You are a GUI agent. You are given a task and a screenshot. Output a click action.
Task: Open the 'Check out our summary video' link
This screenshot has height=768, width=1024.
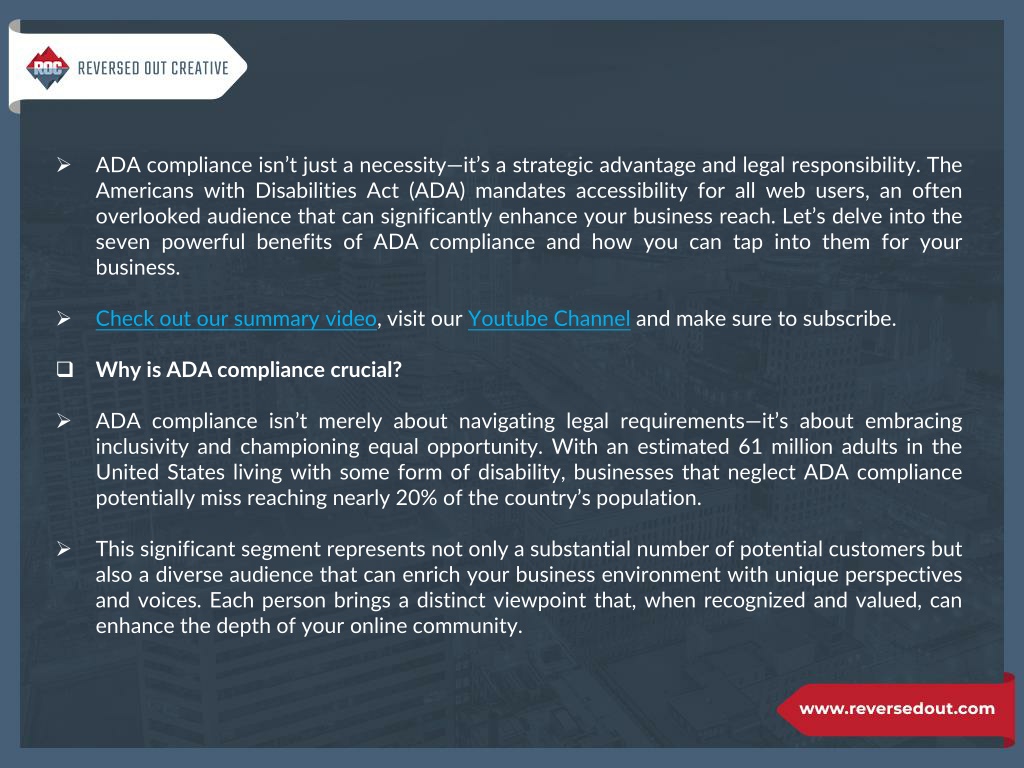[x=236, y=319]
